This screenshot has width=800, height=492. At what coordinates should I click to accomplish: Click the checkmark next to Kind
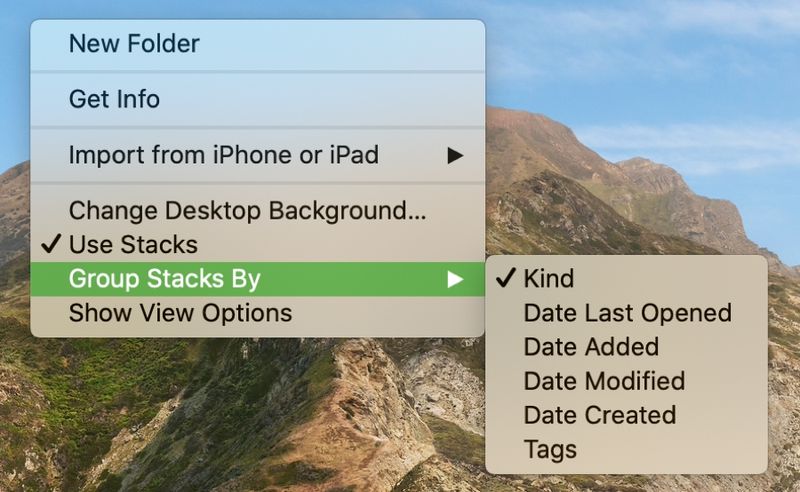pos(505,278)
